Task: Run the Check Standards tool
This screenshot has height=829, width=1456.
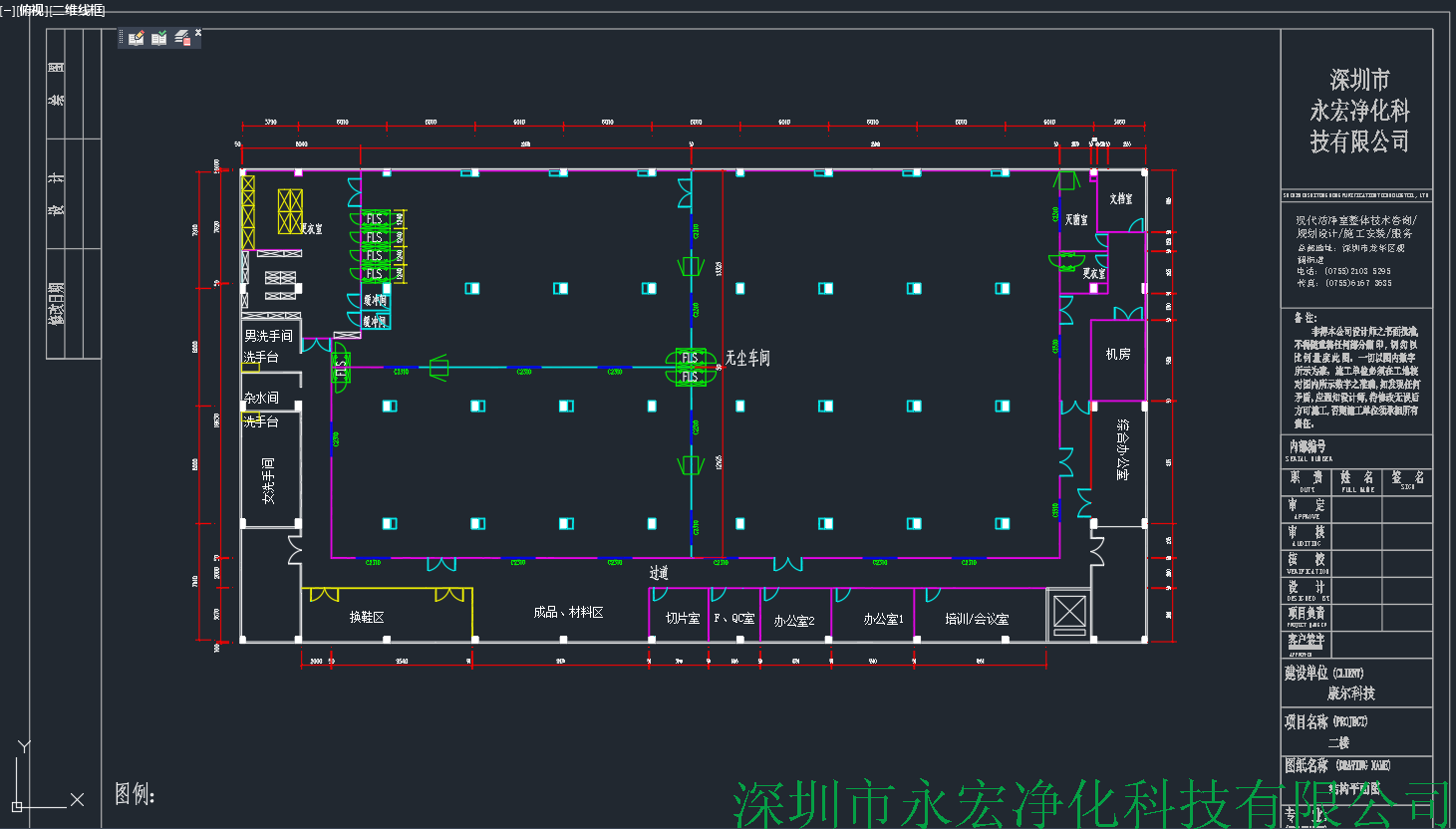Action: (159, 38)
